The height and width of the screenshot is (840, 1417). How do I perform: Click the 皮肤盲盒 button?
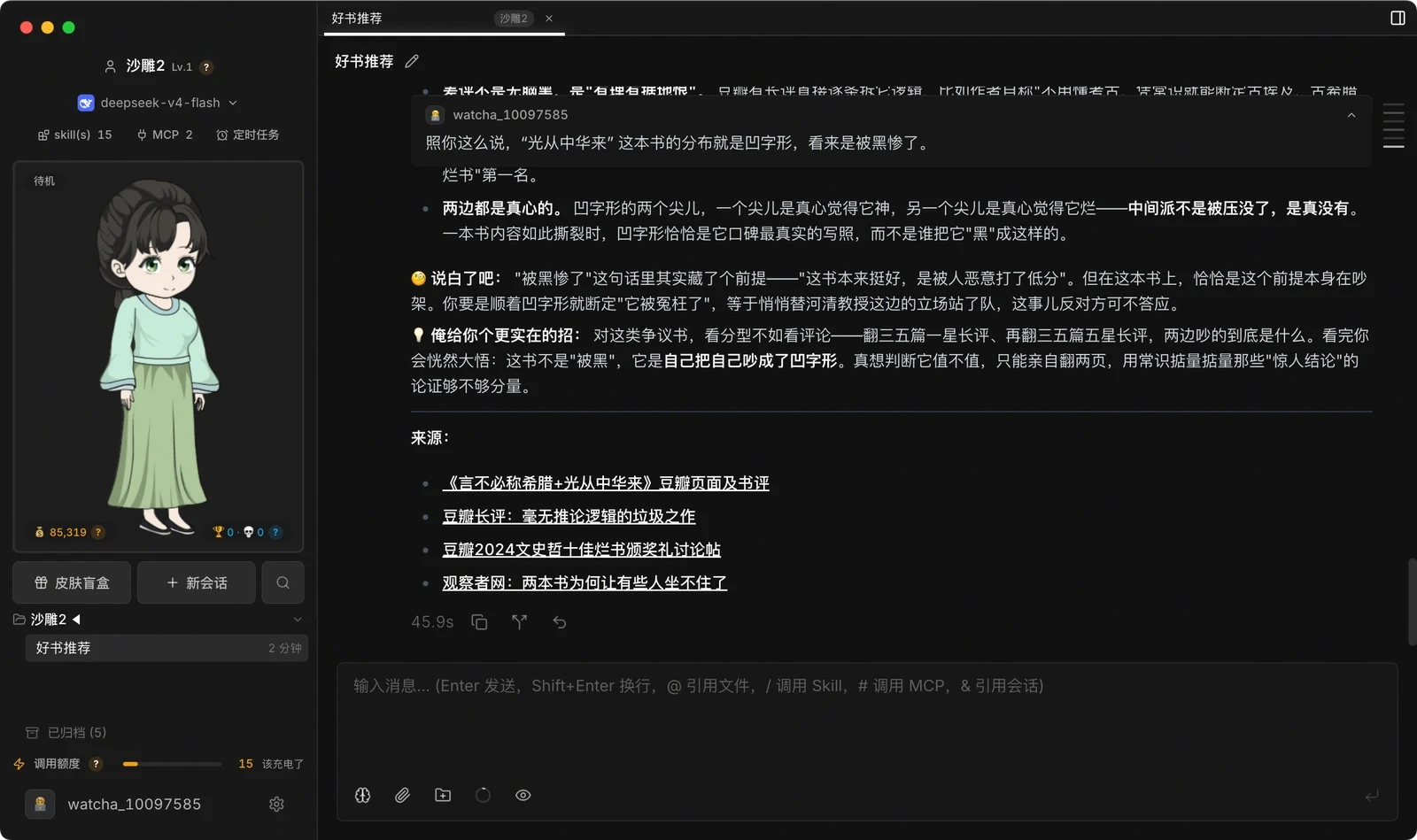tap(72, 582)
